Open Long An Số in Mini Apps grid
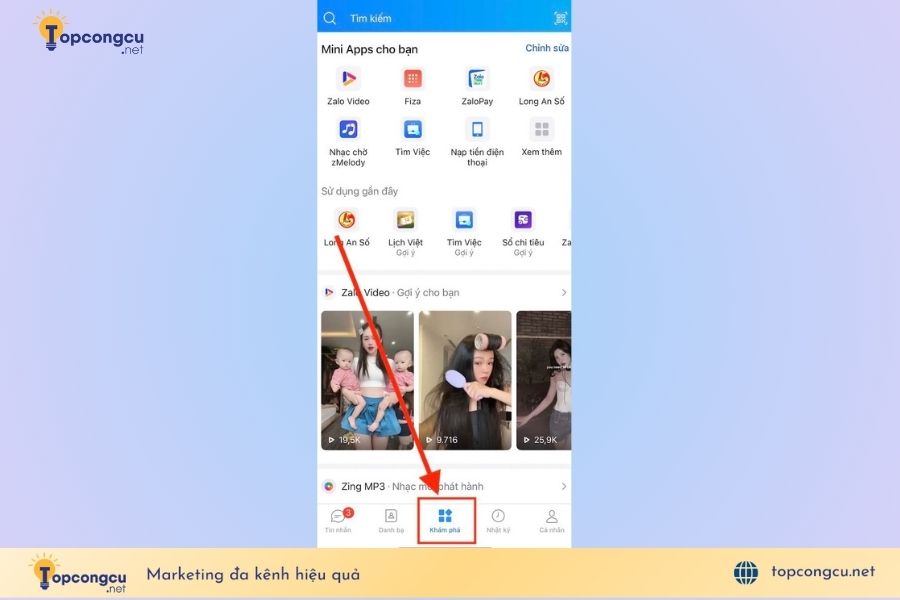This screenshot has width=900, height=600. pos(541,86)
